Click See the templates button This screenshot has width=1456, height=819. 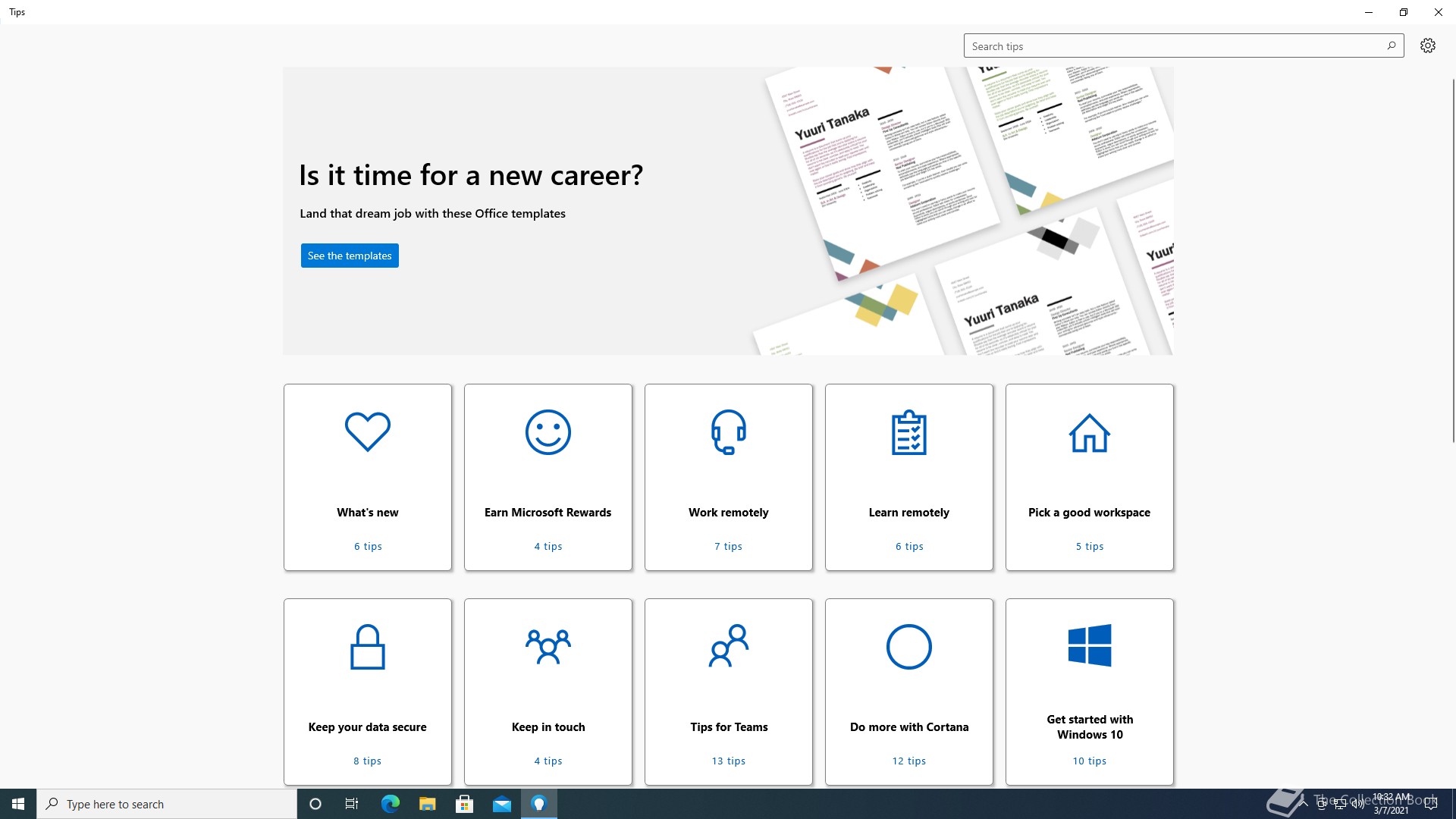(x=350, y=256)
